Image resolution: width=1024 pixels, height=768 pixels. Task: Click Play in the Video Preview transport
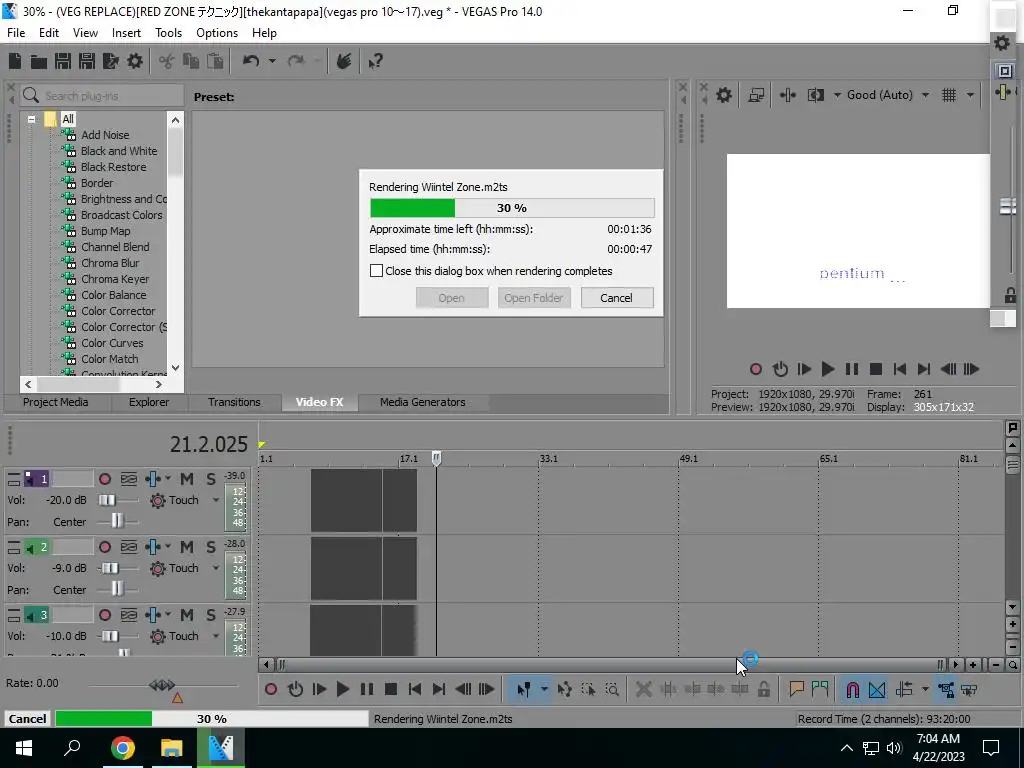click(x=827, y=369)
